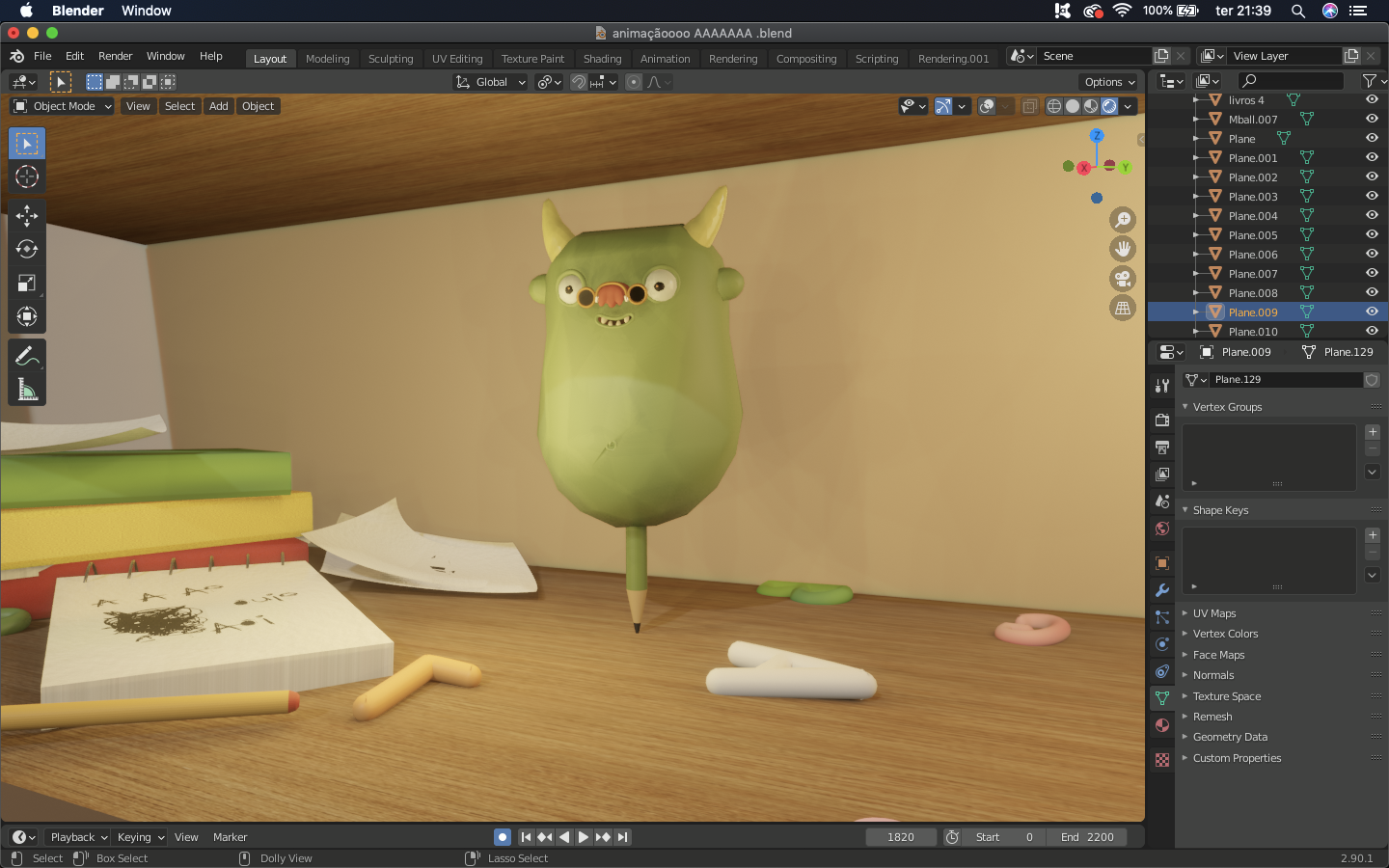Open macOS Spotlight search icon

pos(1298,11)
